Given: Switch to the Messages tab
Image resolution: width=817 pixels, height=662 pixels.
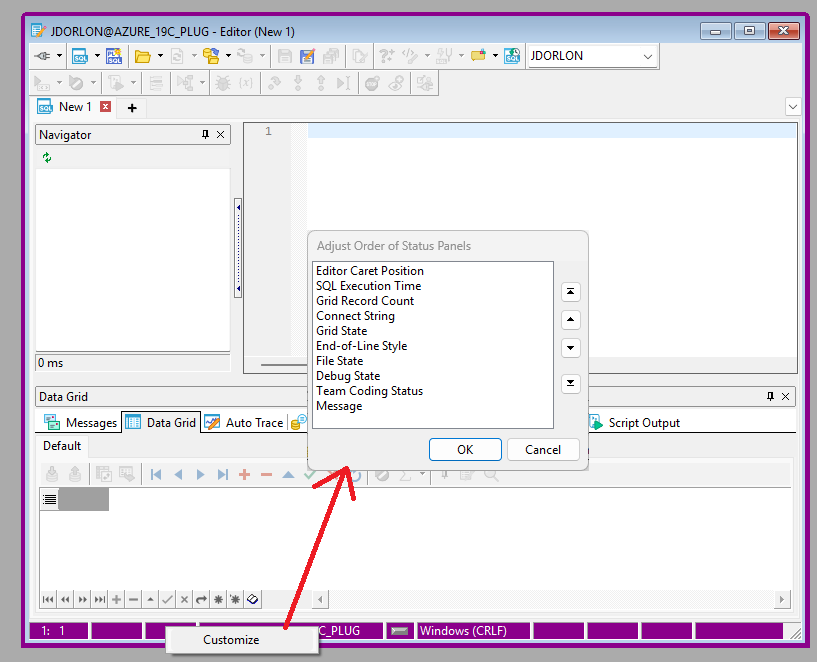Looking at the screenshot, I should click(81, 422).
